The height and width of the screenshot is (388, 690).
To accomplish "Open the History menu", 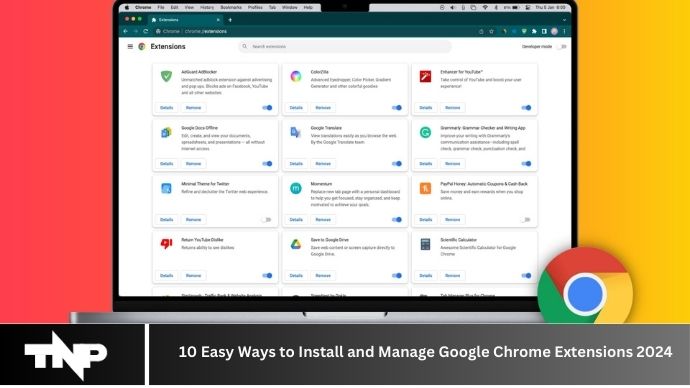I will [207, 7].
